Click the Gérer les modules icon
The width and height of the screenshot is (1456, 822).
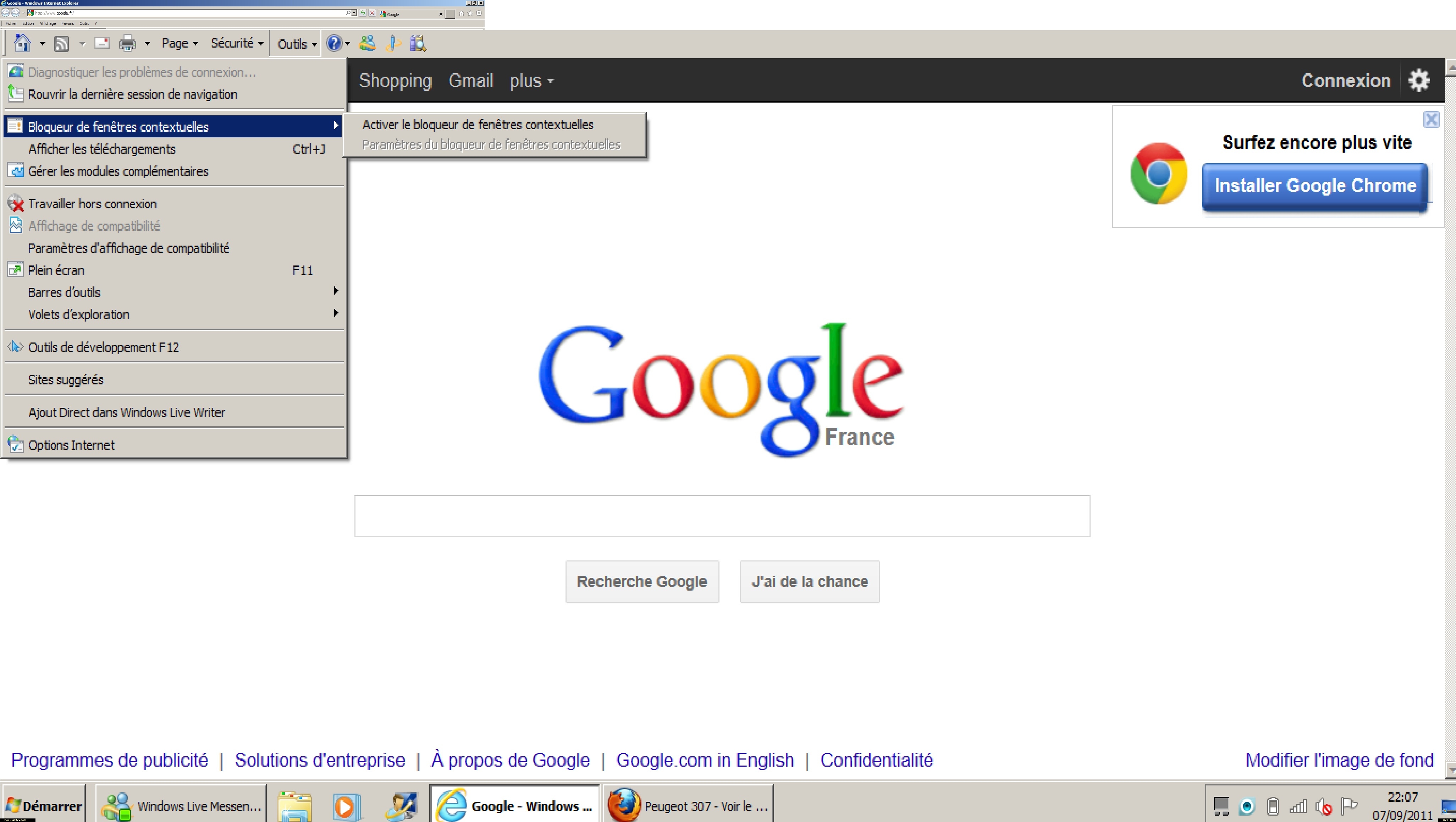pos(15,170)
